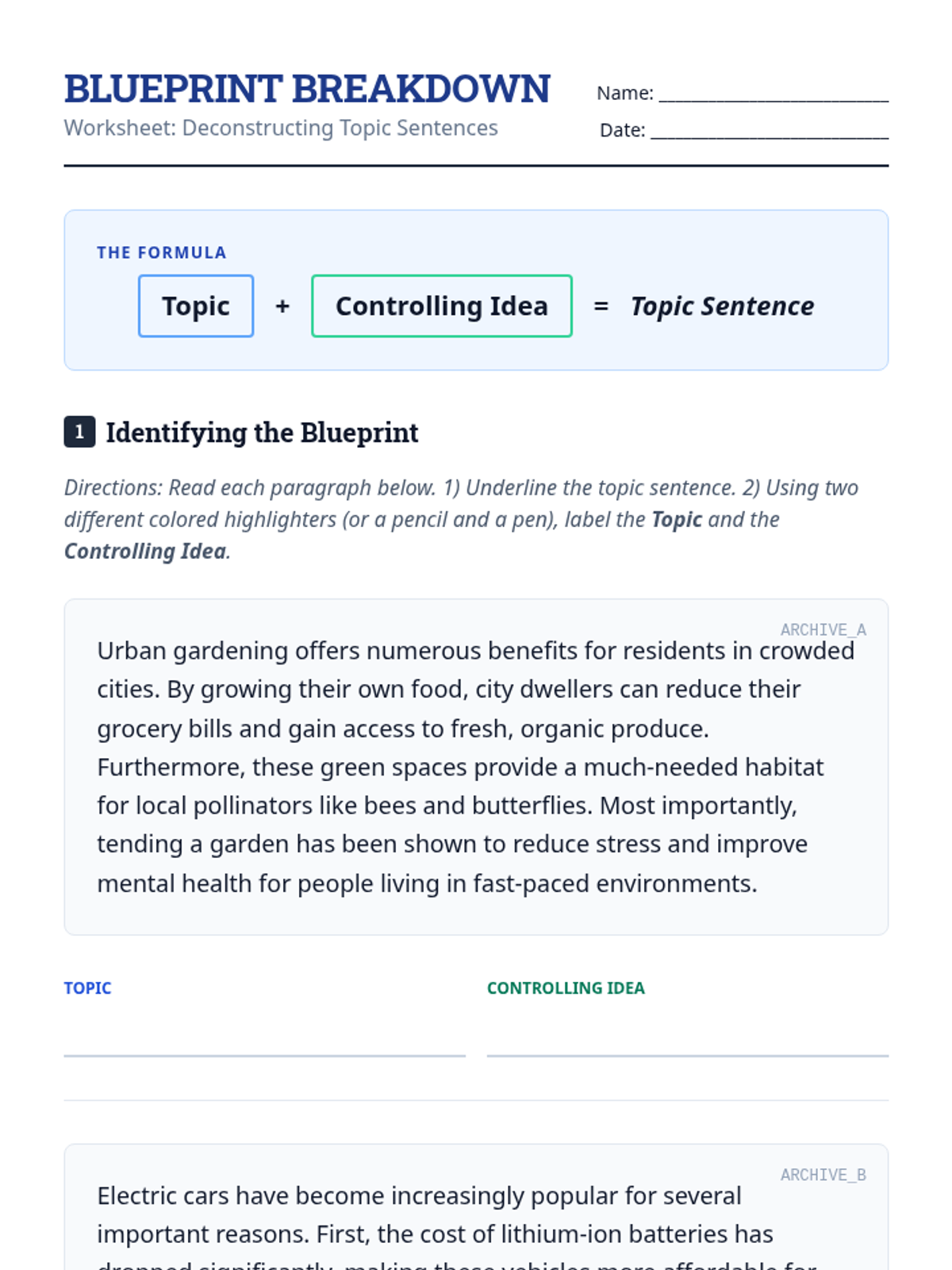Click the ARCHIVE_A label
The height and width of the screenshot is (1270, 952).
[823, 629]
